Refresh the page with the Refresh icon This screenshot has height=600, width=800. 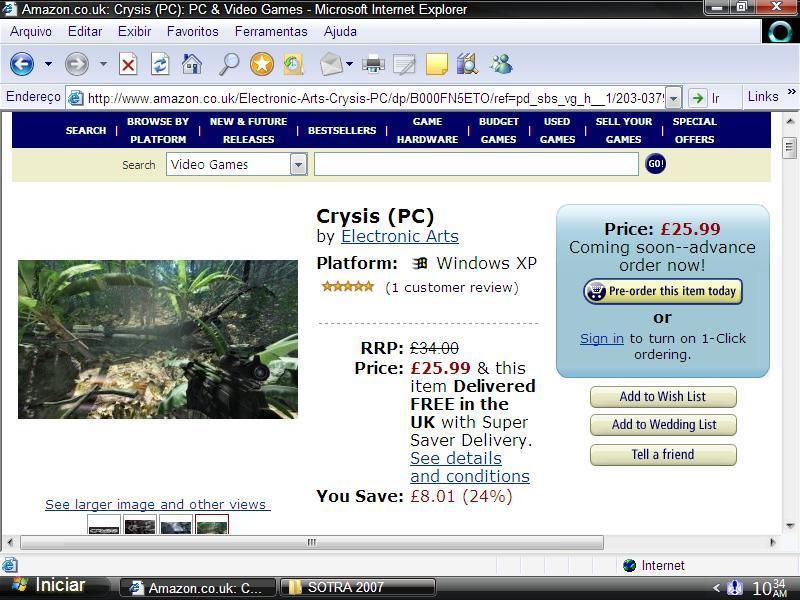[160, 64]
